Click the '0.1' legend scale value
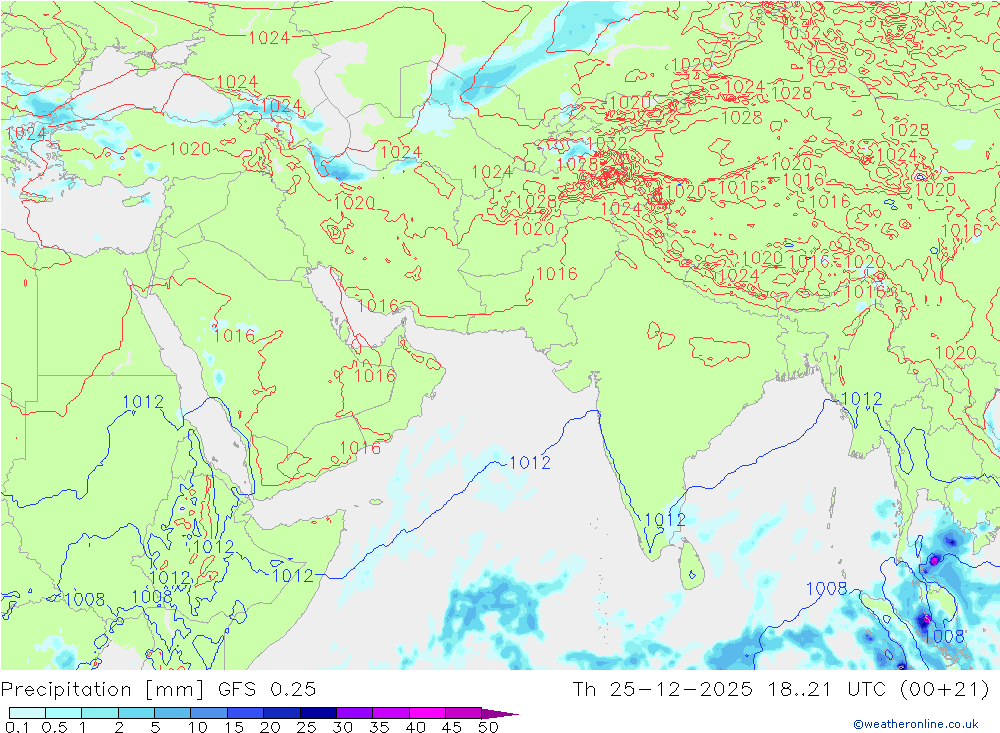 point(17,727)
